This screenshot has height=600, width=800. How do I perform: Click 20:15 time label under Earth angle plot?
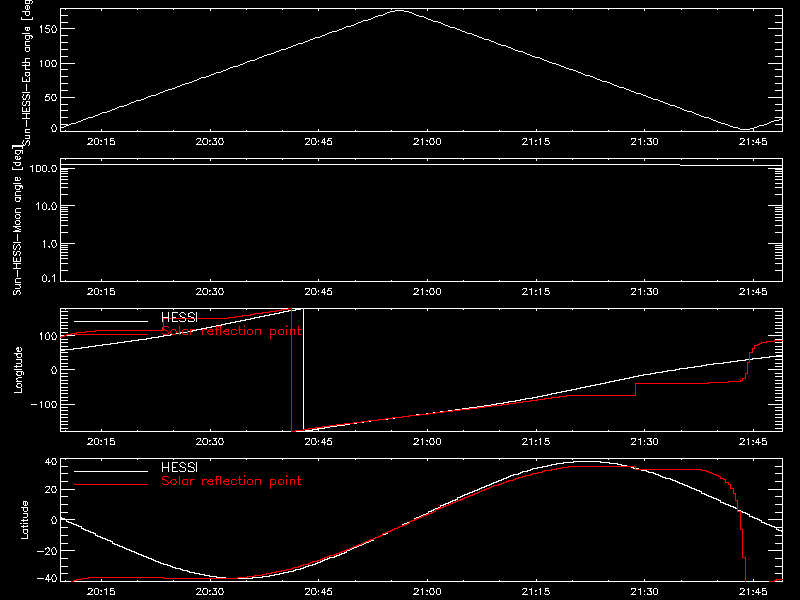pyautogui.click(x=101, y=141)
